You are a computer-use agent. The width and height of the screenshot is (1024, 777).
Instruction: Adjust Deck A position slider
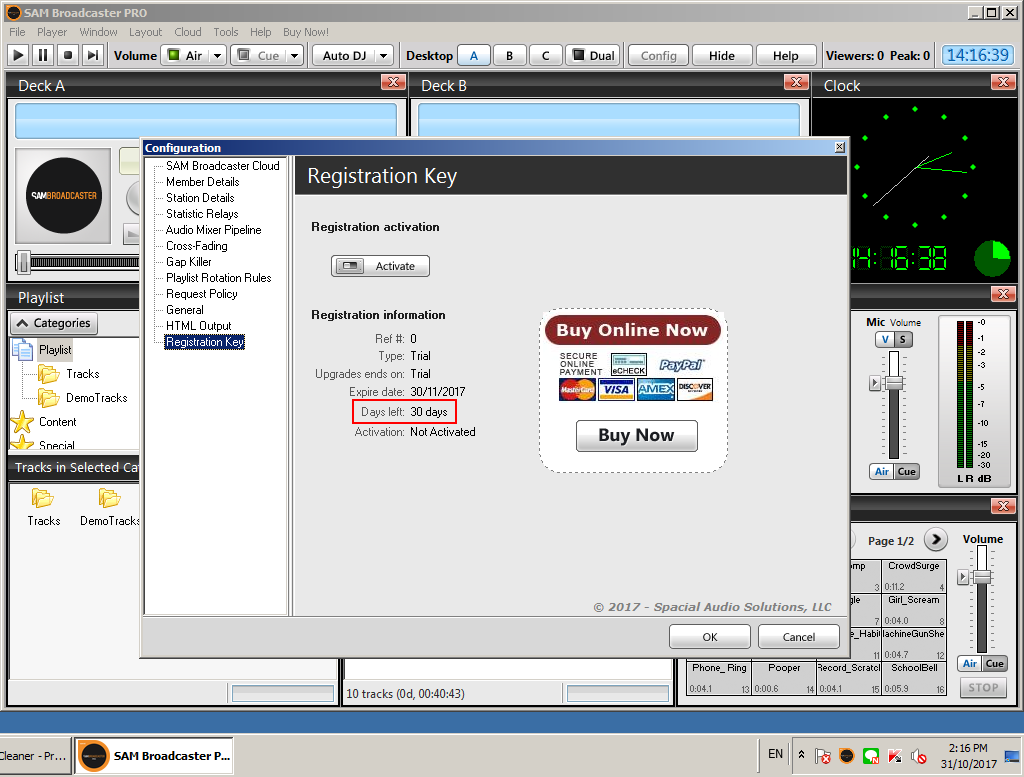coord(24,262)
